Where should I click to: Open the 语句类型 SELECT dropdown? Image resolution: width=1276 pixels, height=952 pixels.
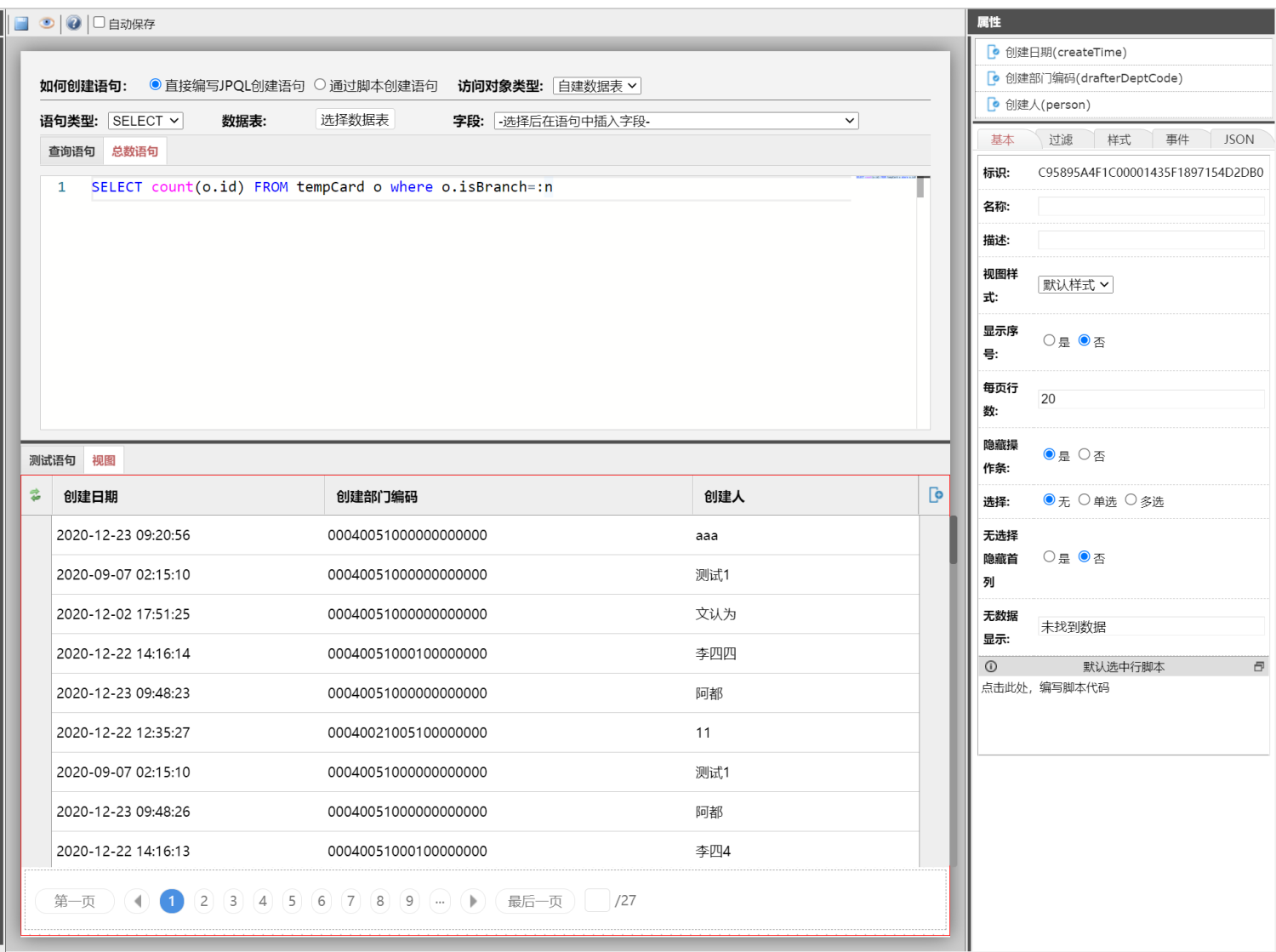tap(145, 121)
